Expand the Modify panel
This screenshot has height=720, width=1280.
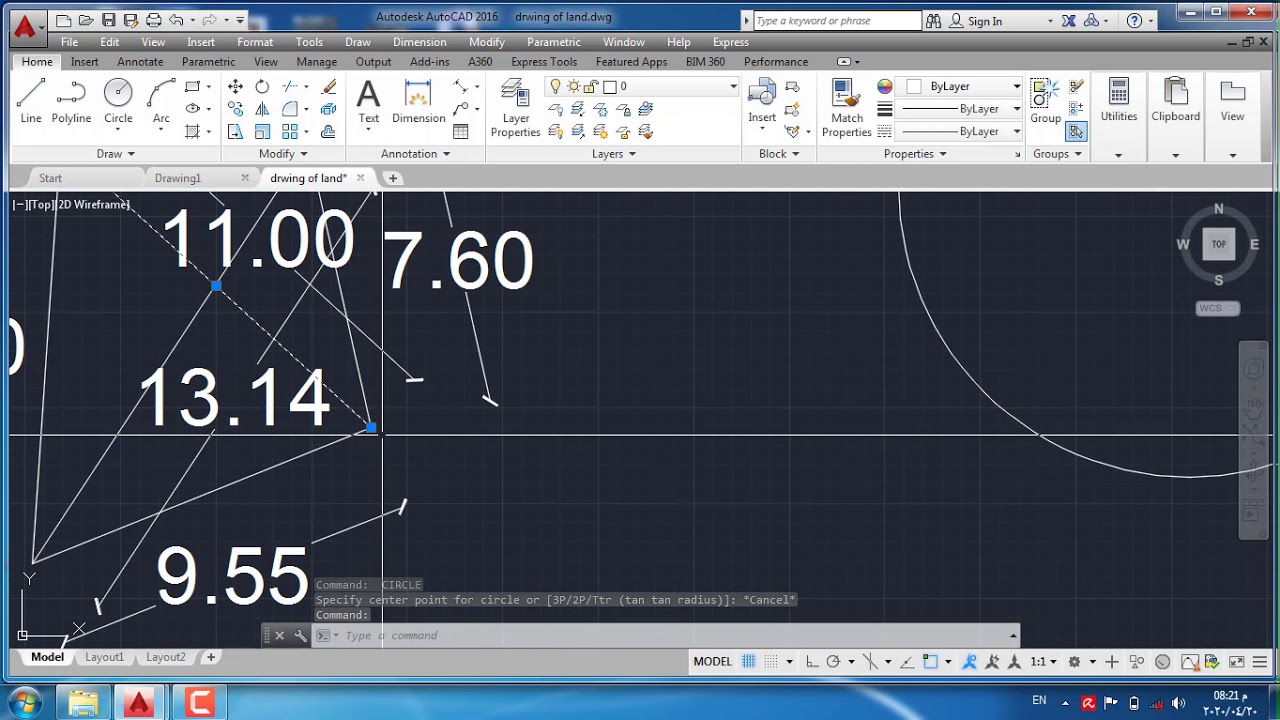point(283,154)
